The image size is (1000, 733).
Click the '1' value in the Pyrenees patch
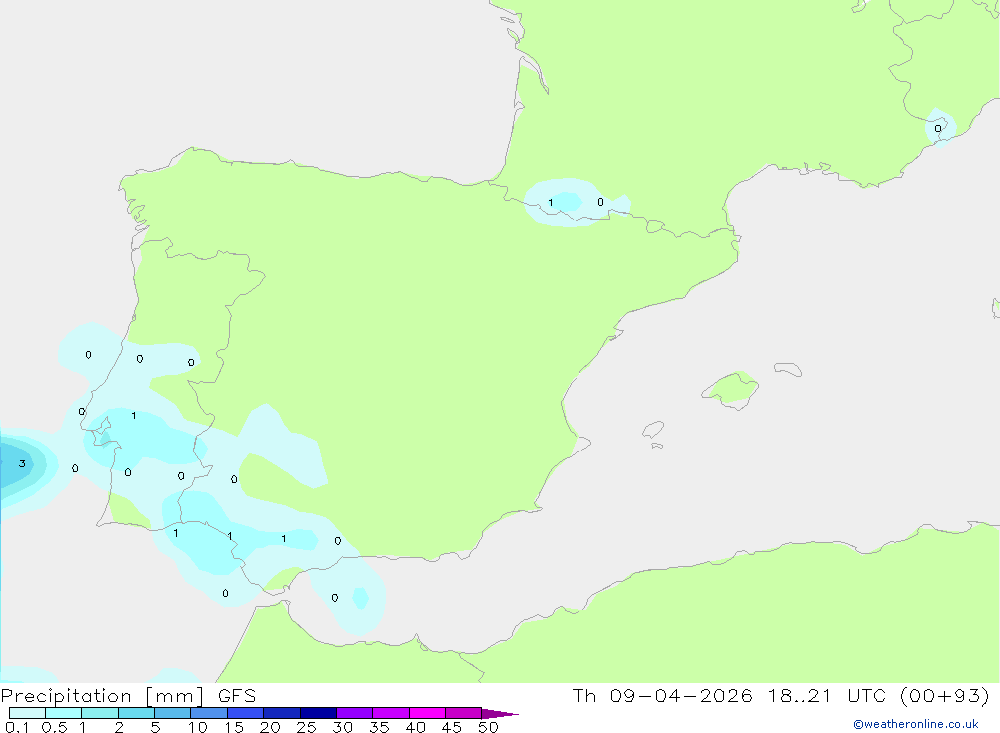point(550,203)
